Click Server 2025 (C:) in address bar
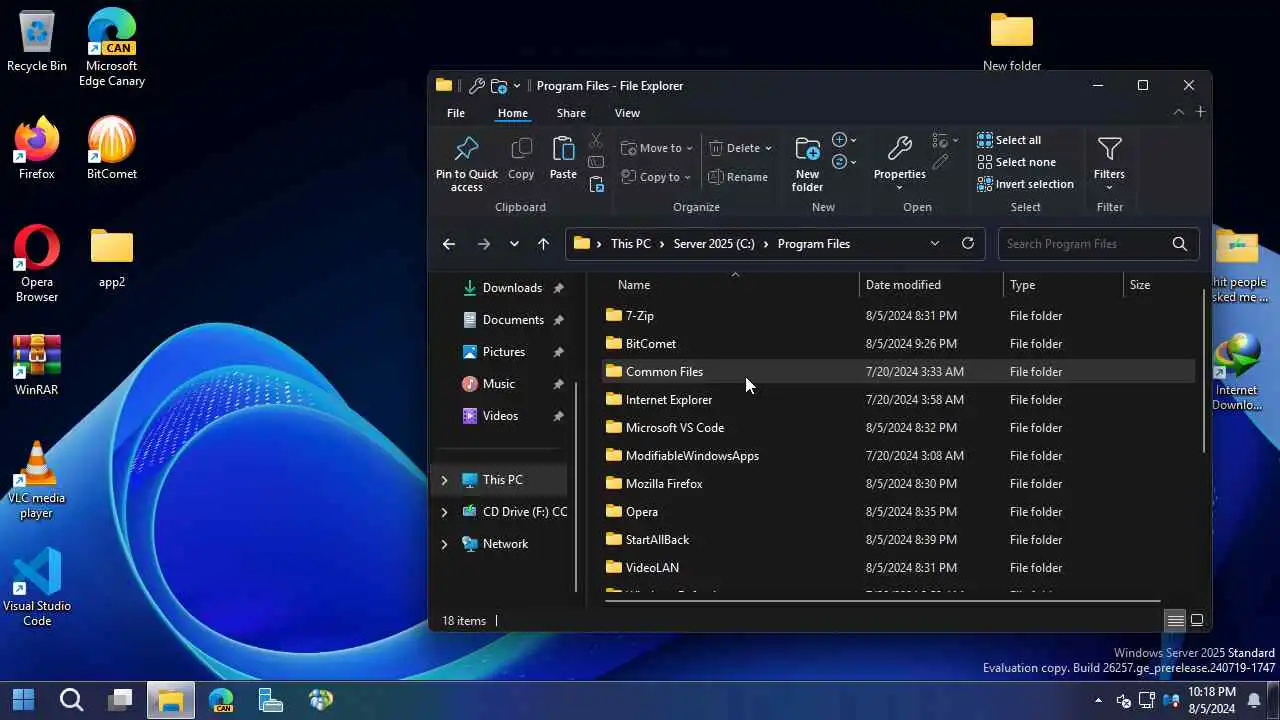This screenshot has width=1280, height=720. point(714,244)
